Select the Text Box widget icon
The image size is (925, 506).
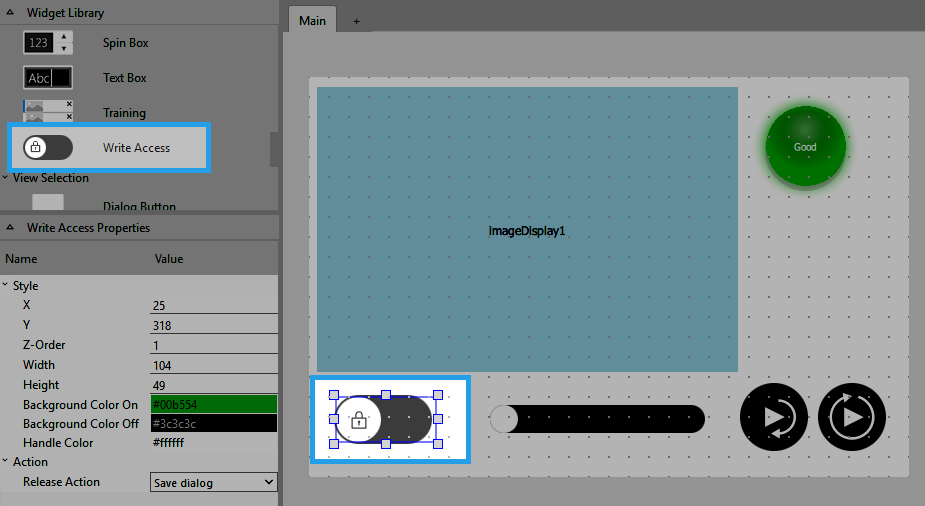tap(48, 78)
